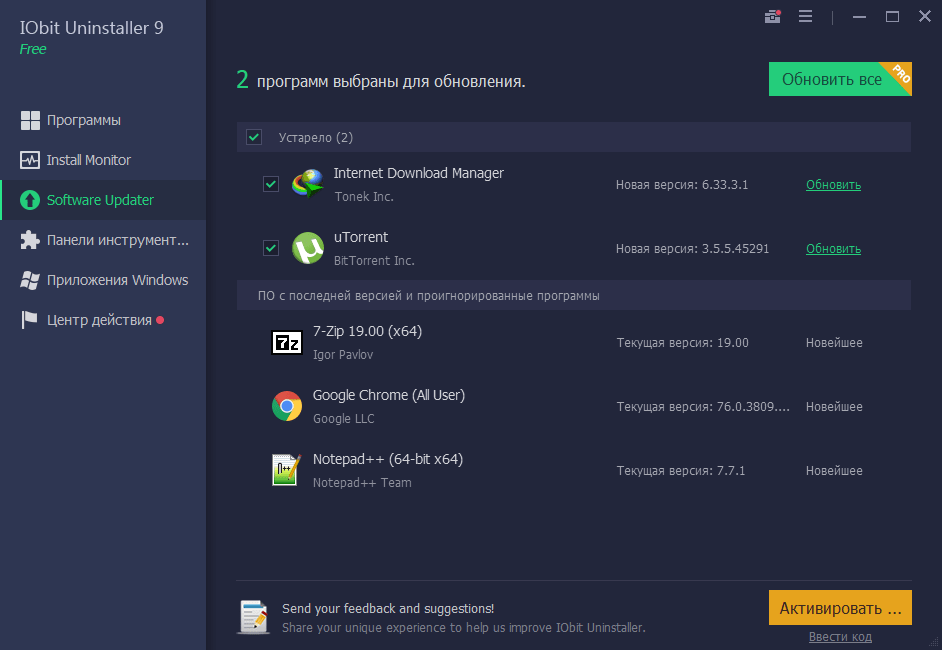Select the 7-Zip 19.00 (x64) row title
This screenshot has width=942, height=650.
[x=367, y=331]
